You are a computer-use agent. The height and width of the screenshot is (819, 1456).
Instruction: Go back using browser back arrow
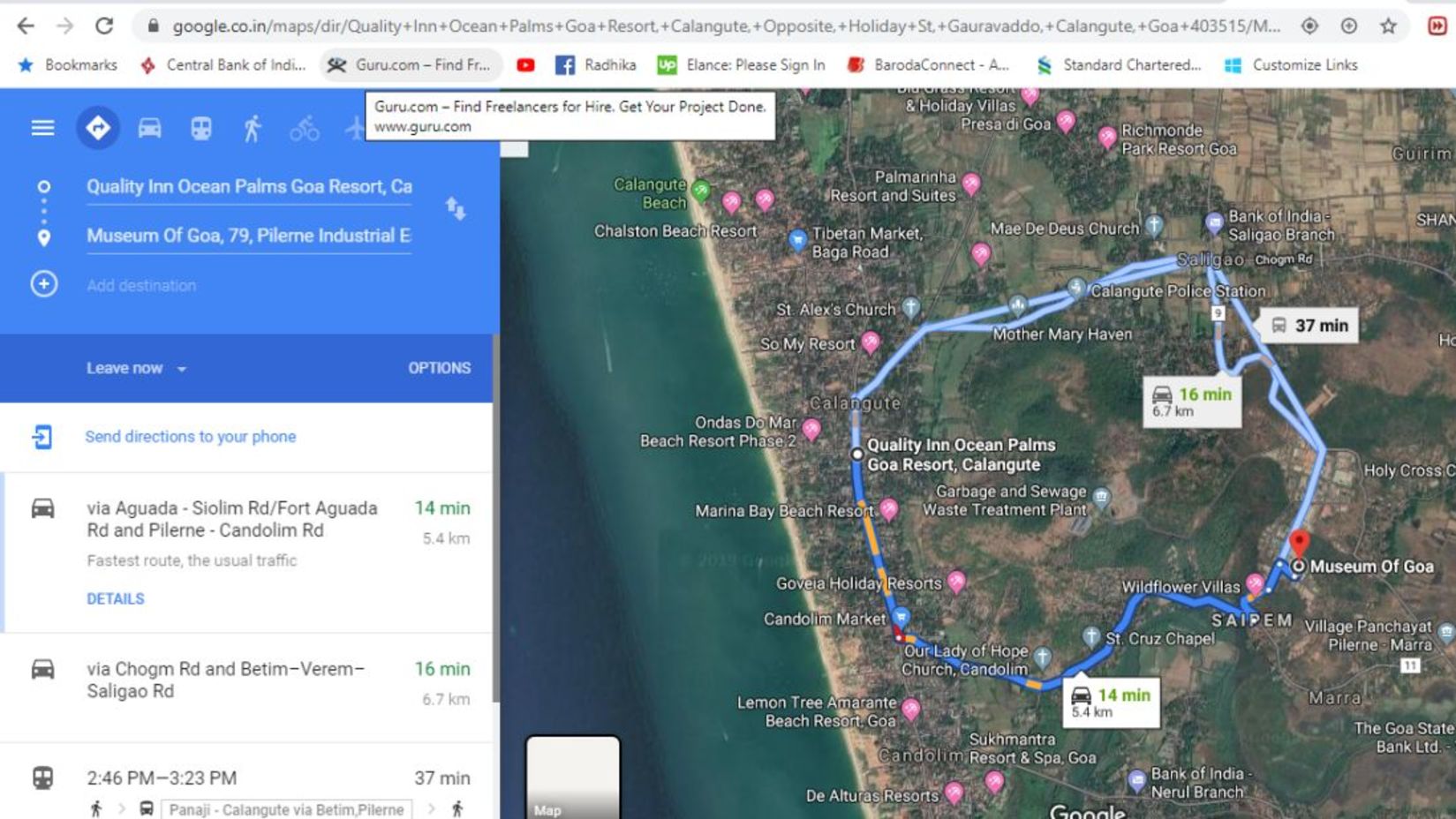[x=26, y=26]
